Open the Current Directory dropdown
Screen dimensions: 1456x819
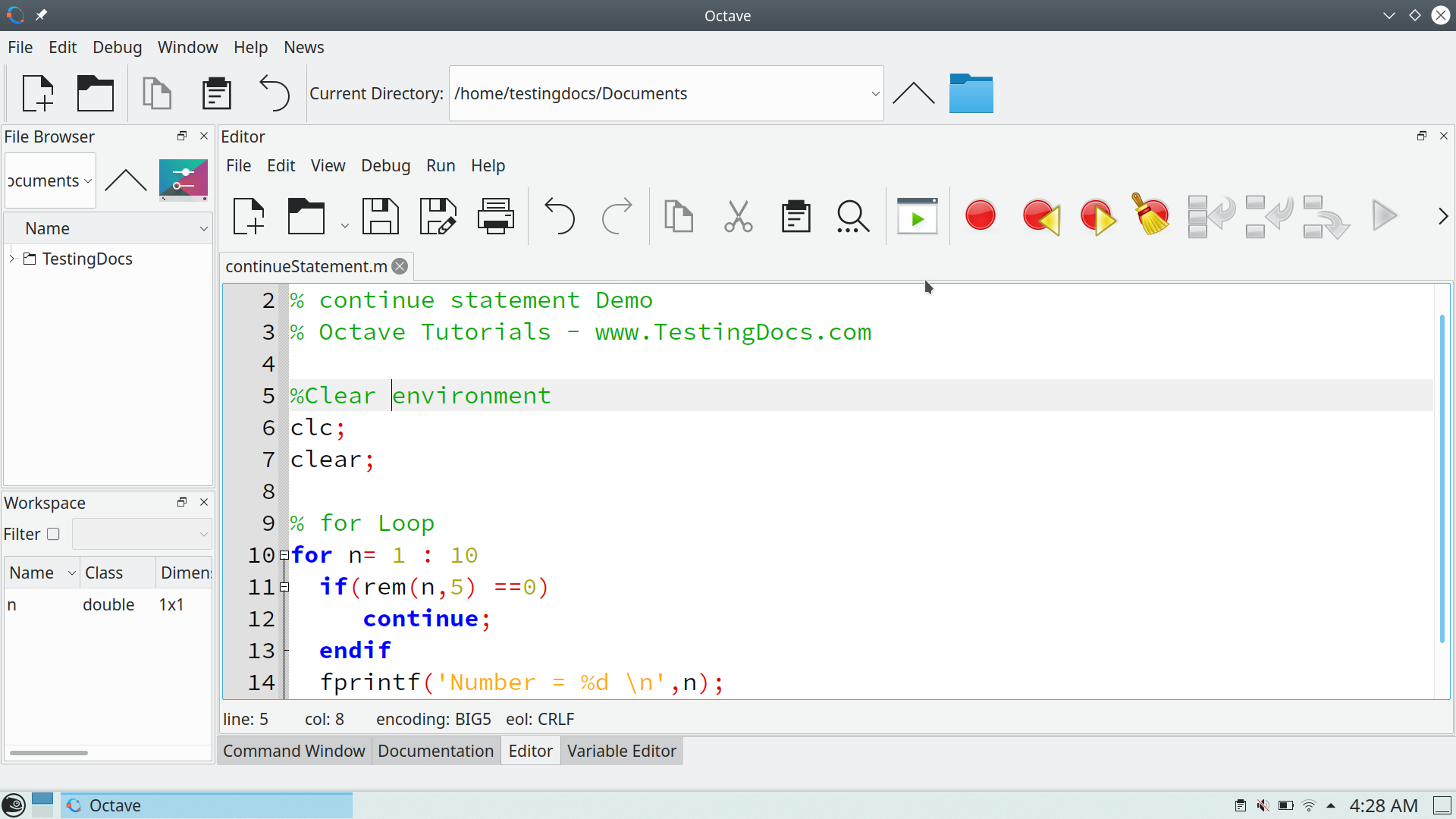tap(875, 94)
